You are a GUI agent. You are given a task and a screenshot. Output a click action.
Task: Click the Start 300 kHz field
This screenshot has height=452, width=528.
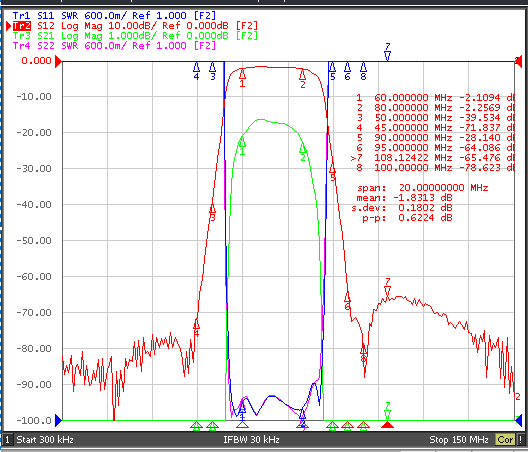(x=45, y=440)
